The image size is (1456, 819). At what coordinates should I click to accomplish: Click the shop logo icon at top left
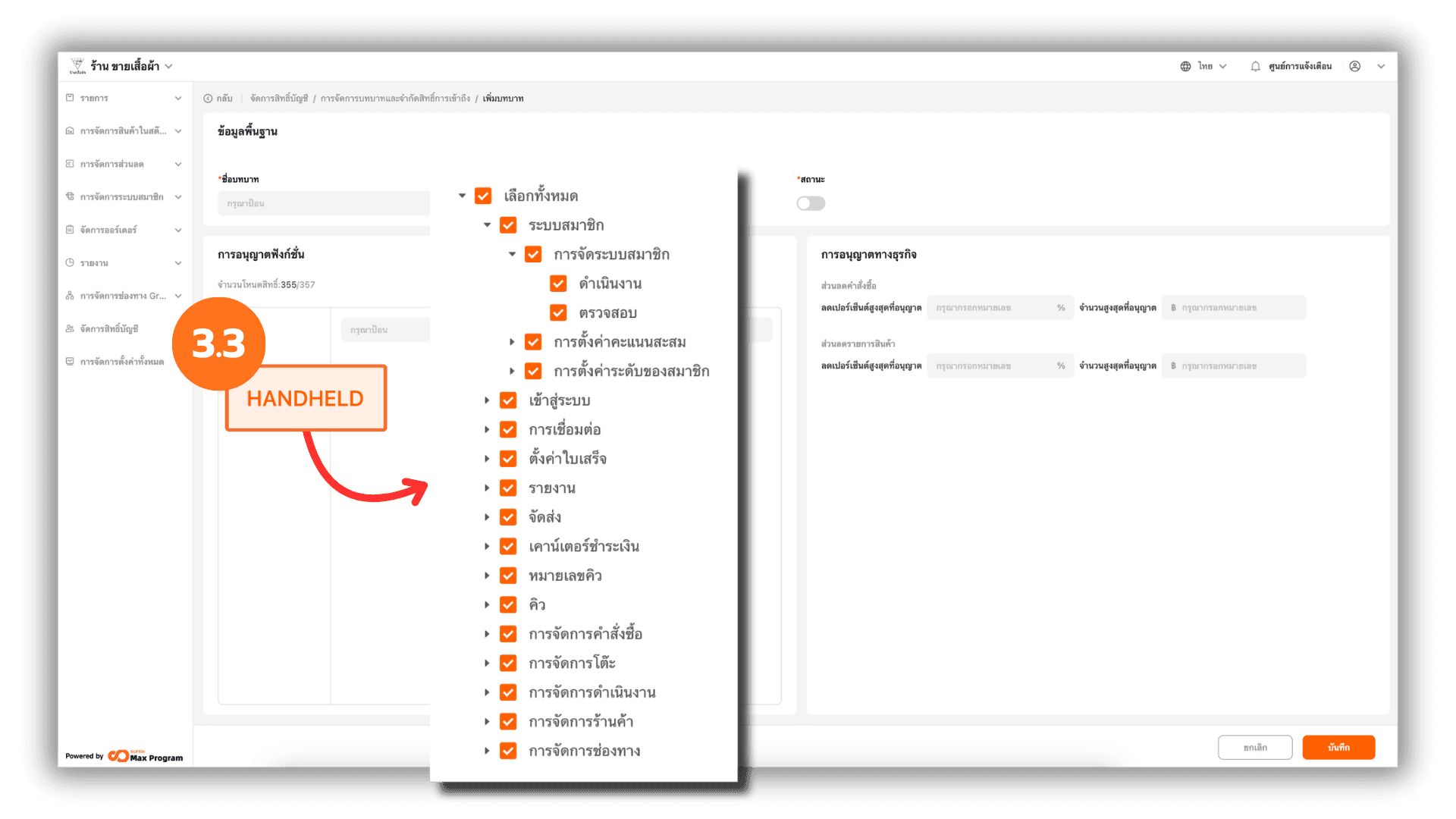77,66
